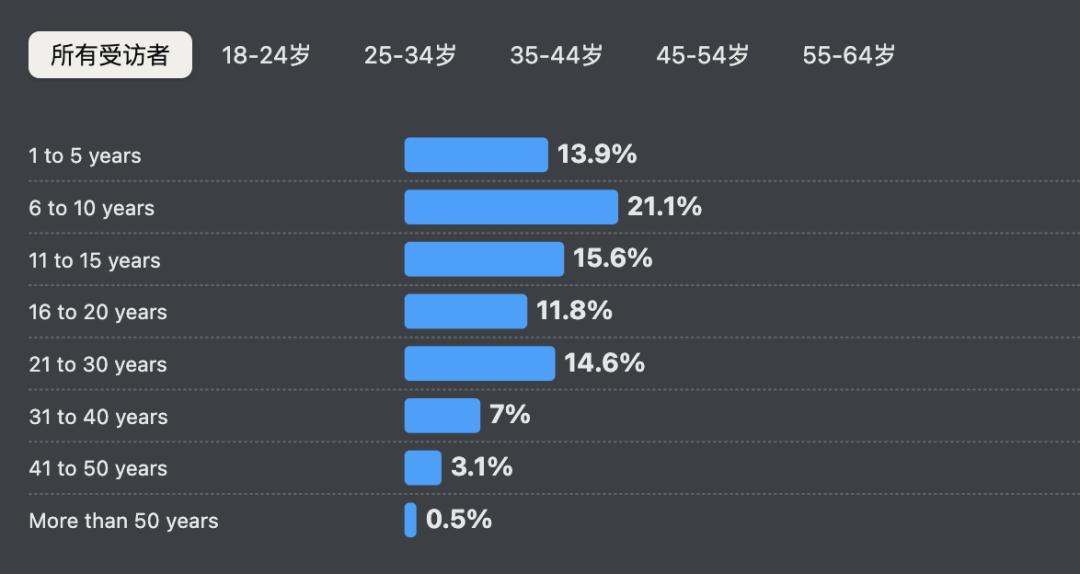The width and height of the screenshot is (1080, 574).
Task: Open the 25-34岁 age group tab
Action: [410, 55]
